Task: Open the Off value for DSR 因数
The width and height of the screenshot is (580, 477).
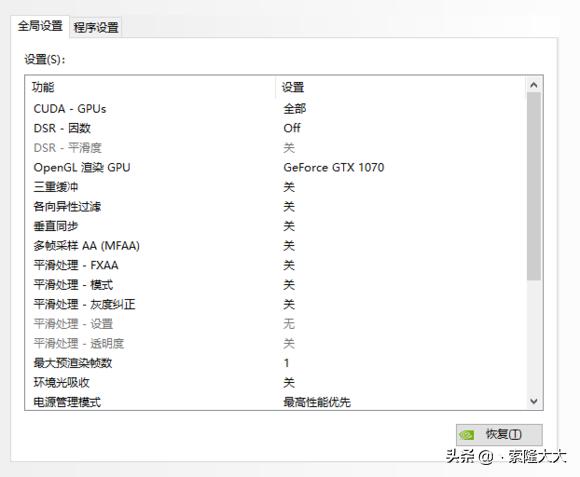Action: click(292, 128)
